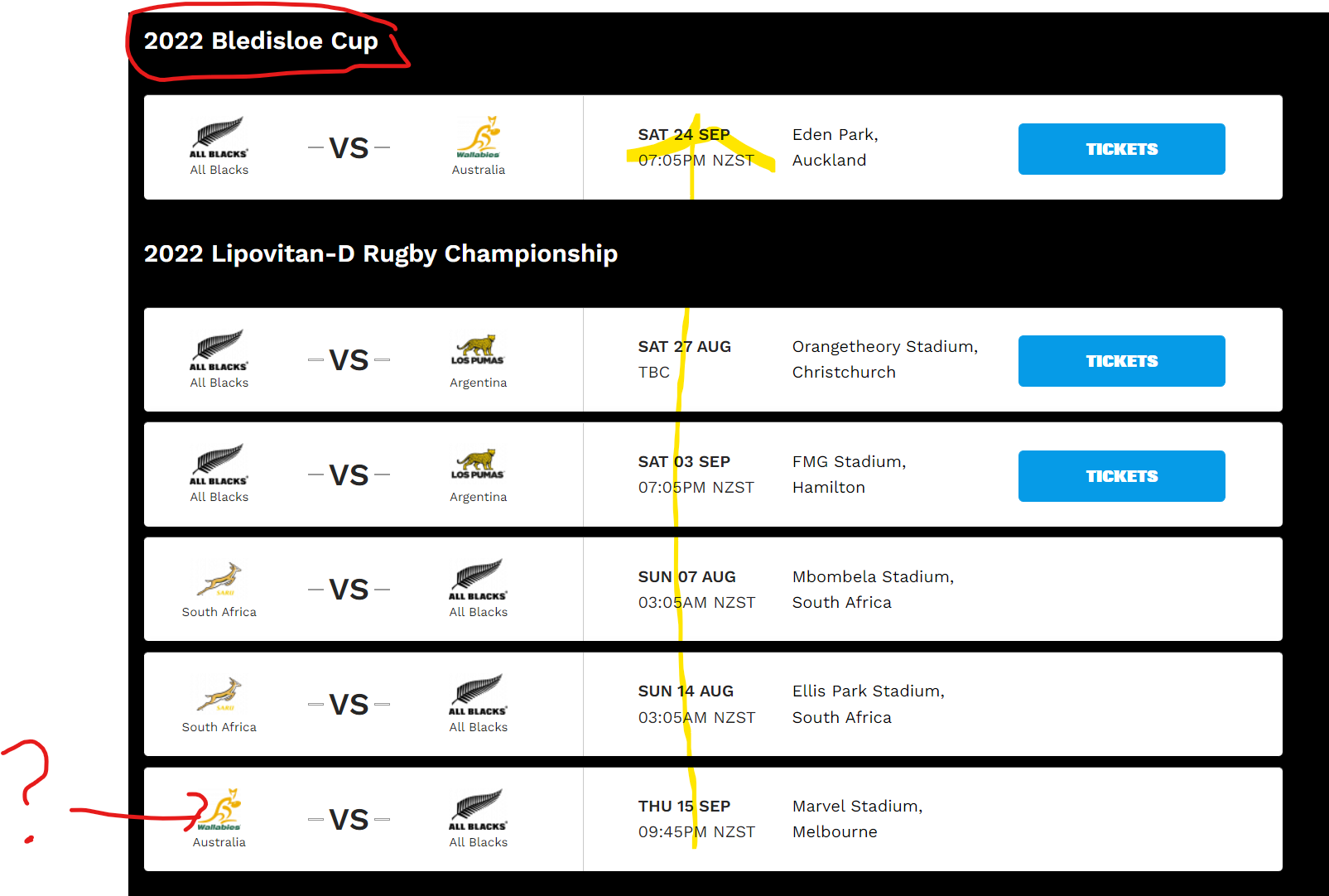The image size is (1329, 896).
Task: Click the All Blacks logo in the Bledisloe Cup fixture
Action: pos(219,137)
